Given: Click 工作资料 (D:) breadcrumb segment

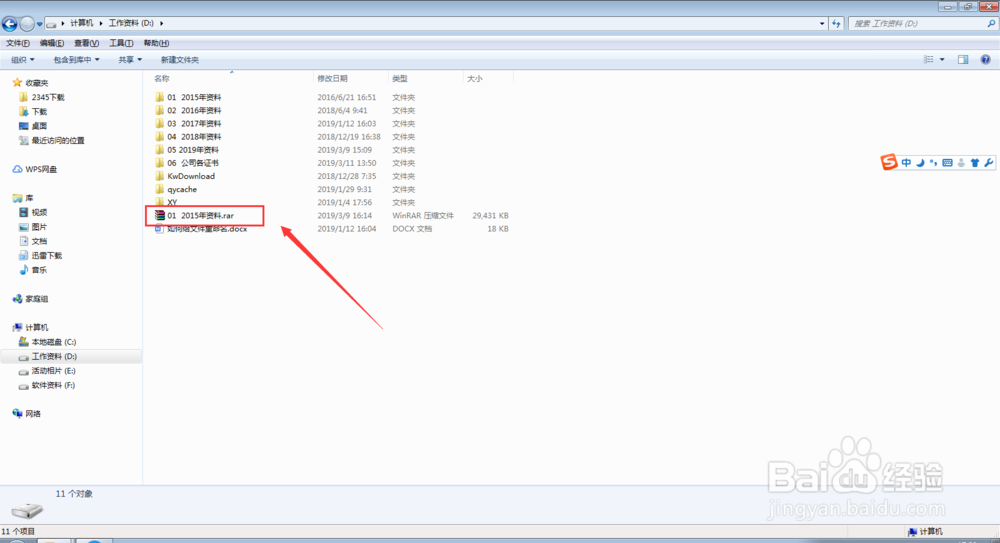Looking at the screenshot, I should click(x=131, y=23).
